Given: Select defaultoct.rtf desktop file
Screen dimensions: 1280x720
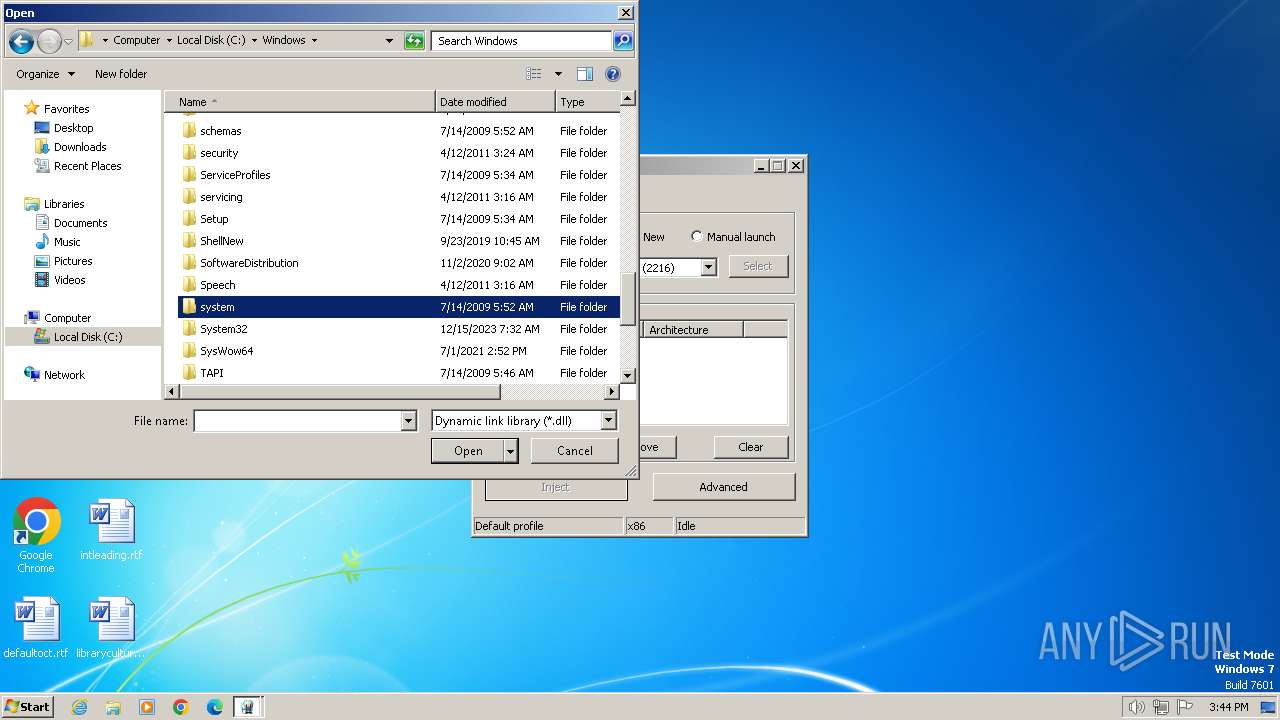Looking at the screenshot, I should point(36,628).
